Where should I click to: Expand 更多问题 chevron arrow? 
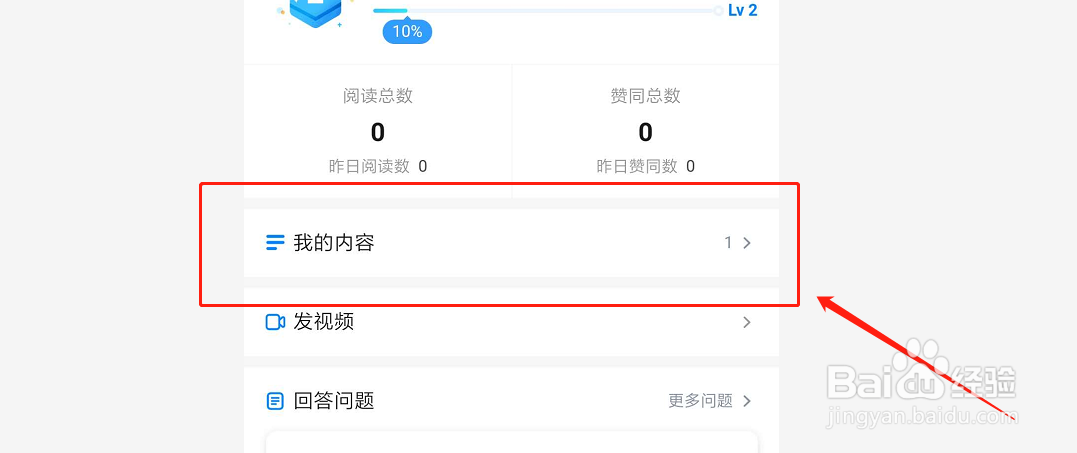pyautogui.click(x=747, y=401)
